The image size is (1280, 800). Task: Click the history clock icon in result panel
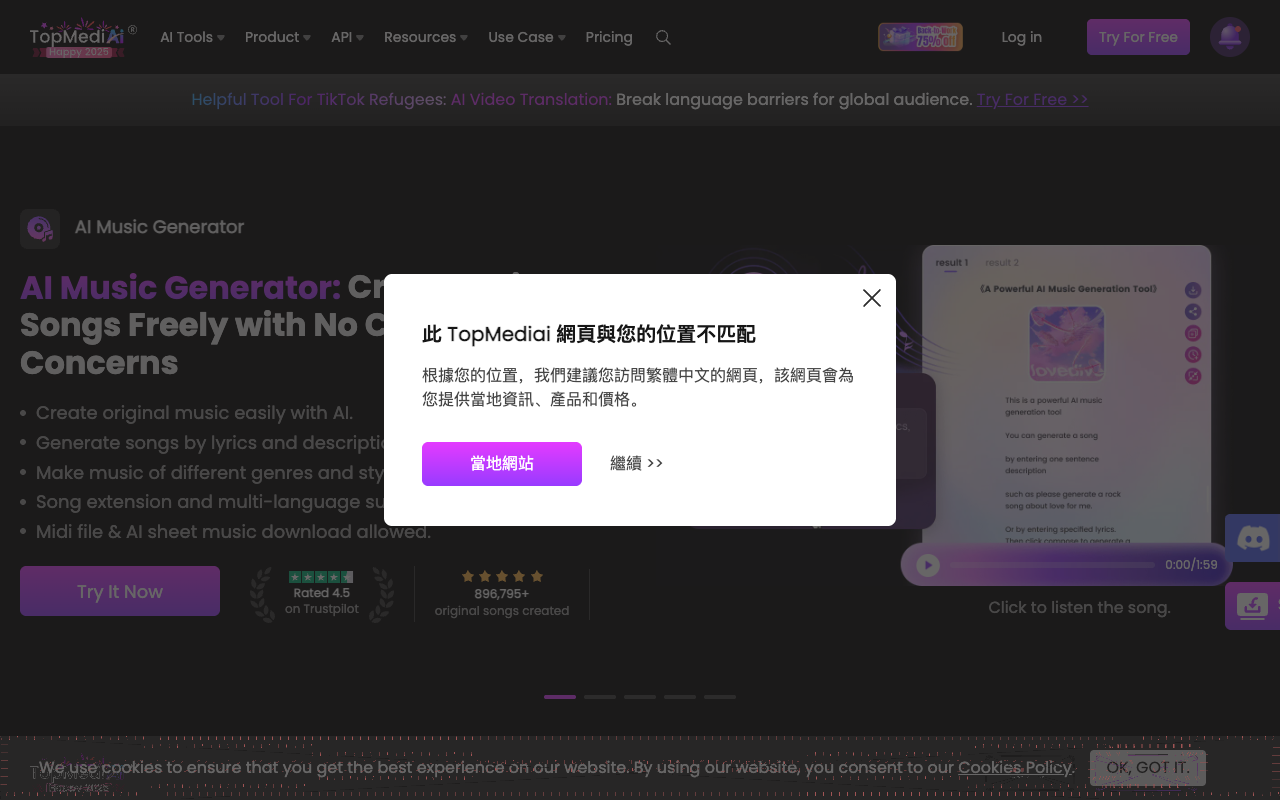tap(1193, 355)
